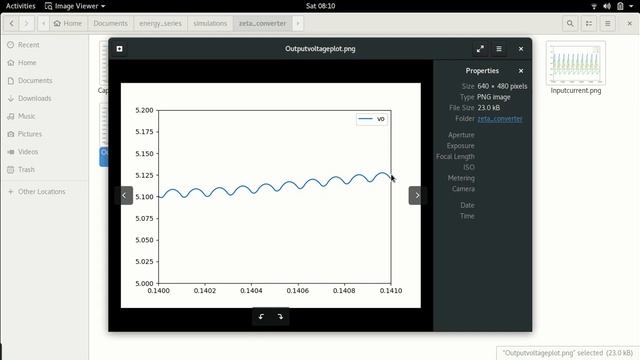Open Other Locations in the sidebar
640x360 pixels.
44,191
